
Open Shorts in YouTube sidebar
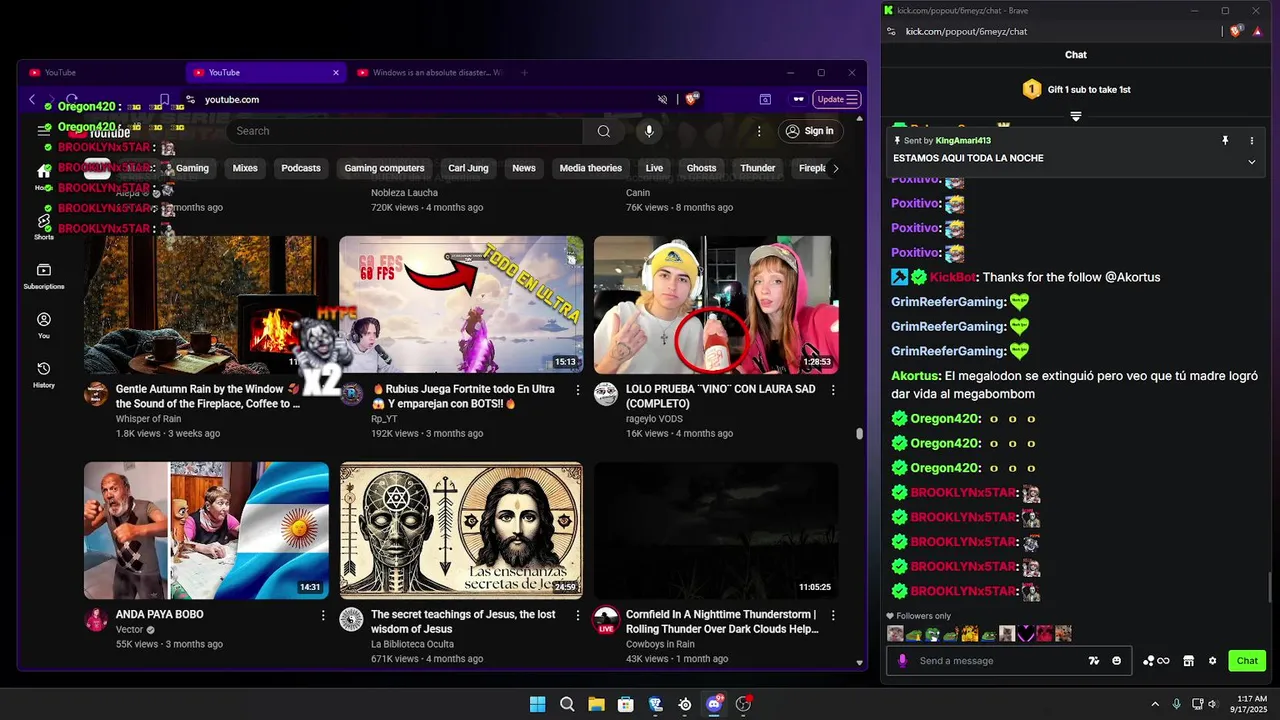[44, 227]
